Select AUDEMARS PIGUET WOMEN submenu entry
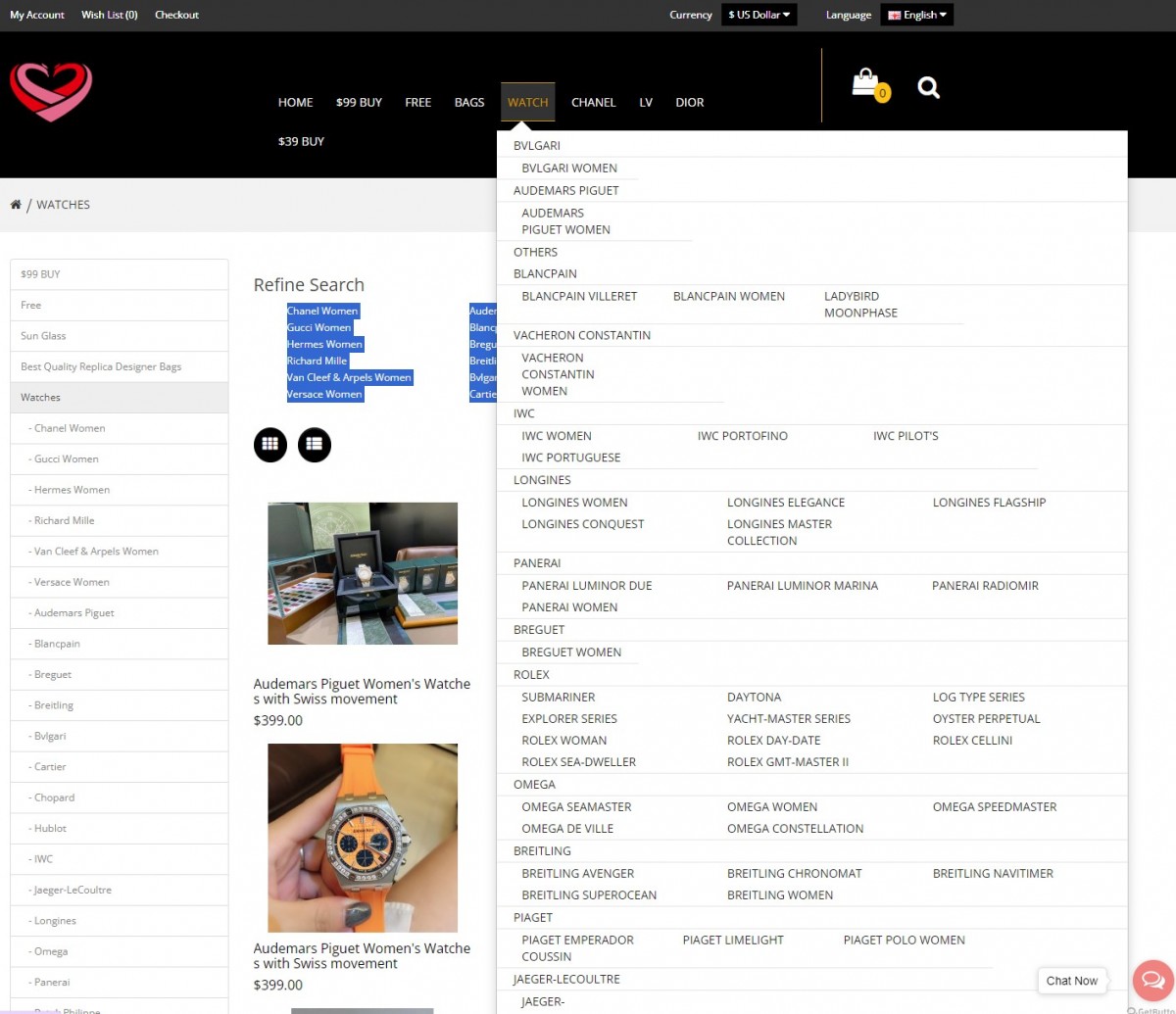Image resolution: width=1176 pixels, height=1014 pixels. (566, 221)
